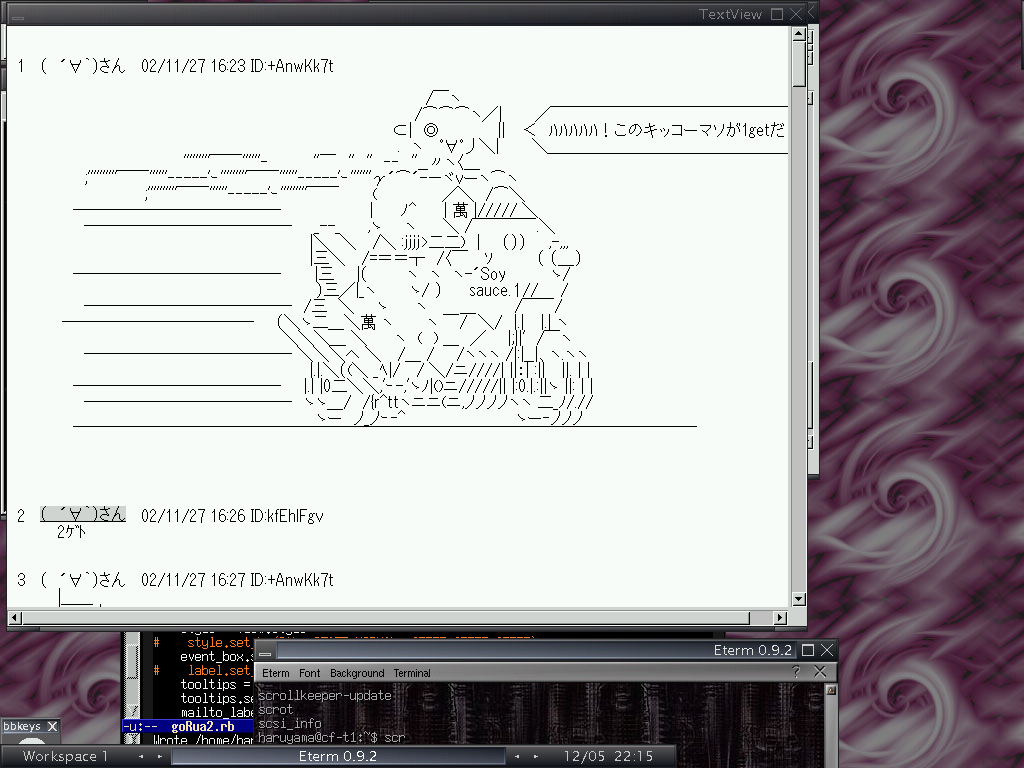The image size is (1024, 768).
Task: Click the 'scsi_info' line in Eterm
Action: 289,723
